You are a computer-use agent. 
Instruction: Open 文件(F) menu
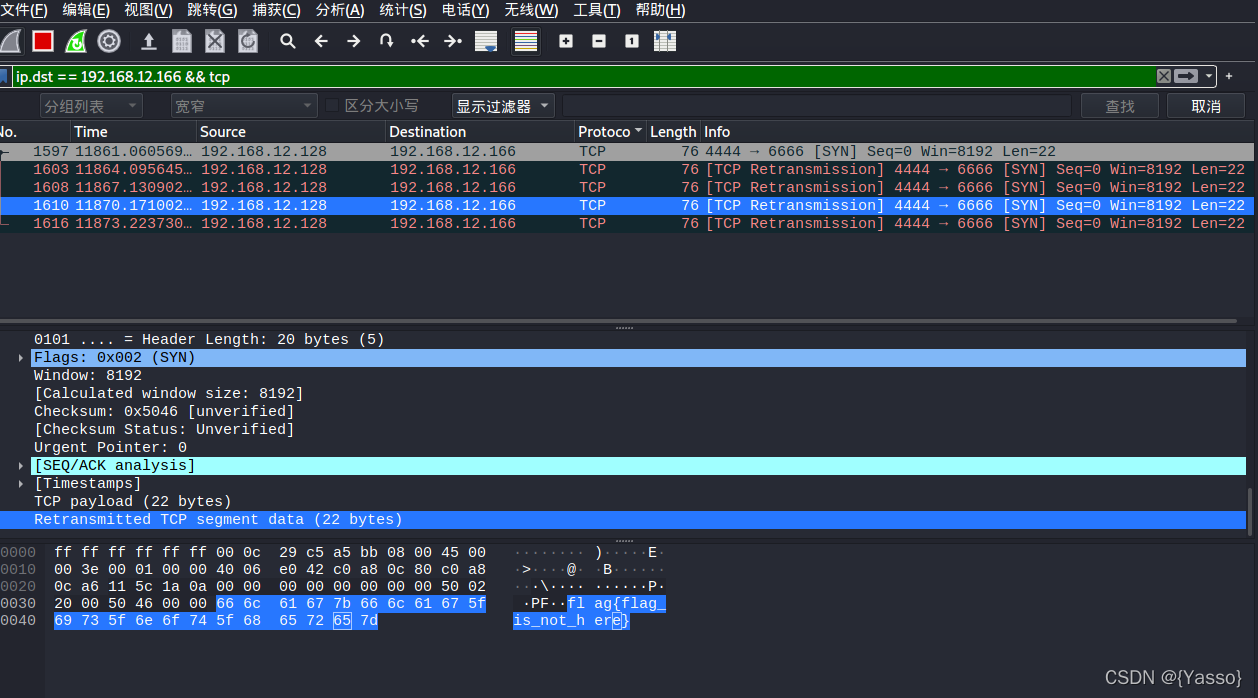(24, 10)
